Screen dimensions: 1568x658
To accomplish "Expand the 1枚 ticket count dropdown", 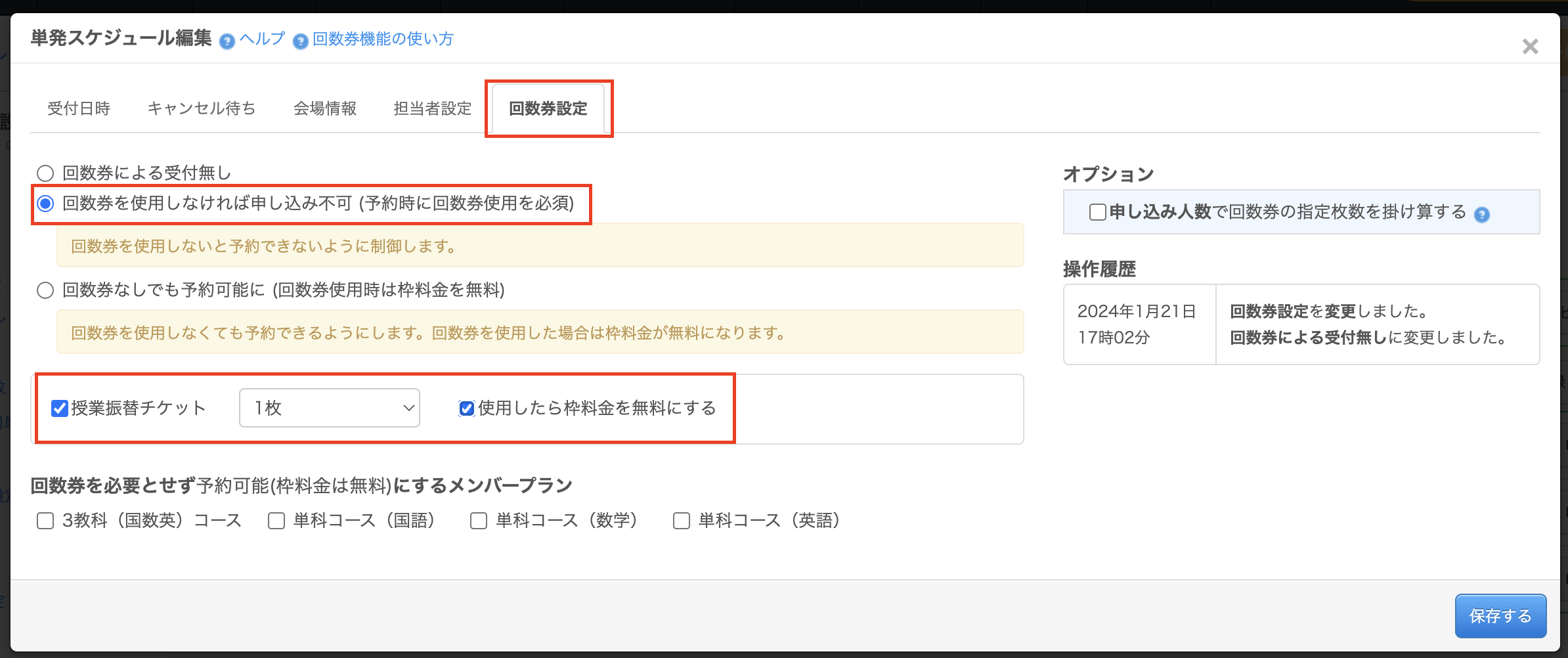I will (x=330, y=408).
